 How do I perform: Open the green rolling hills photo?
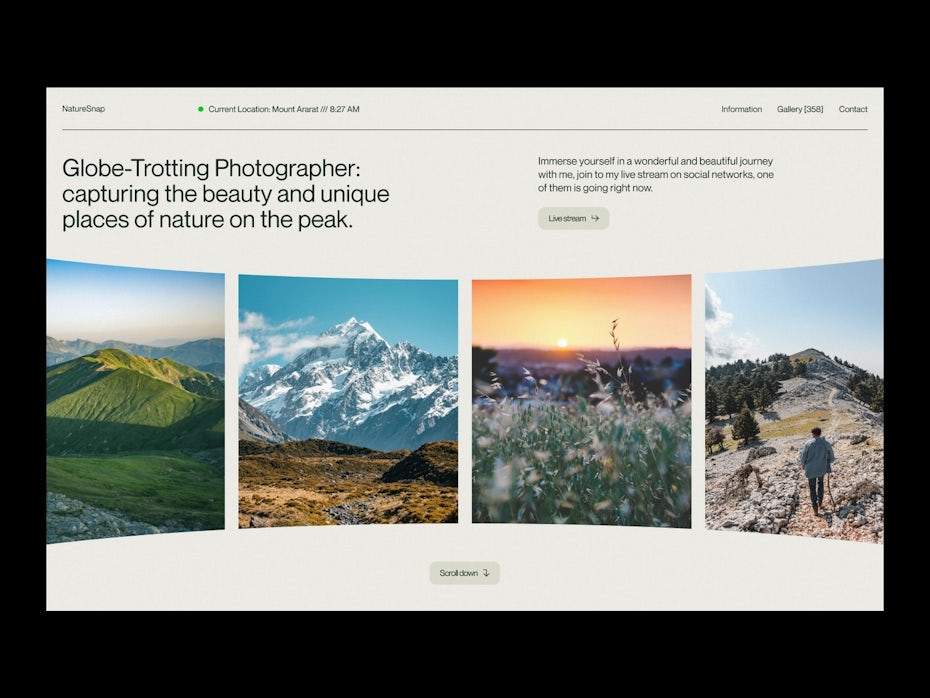pyautogui.click(x=135, y=400)
